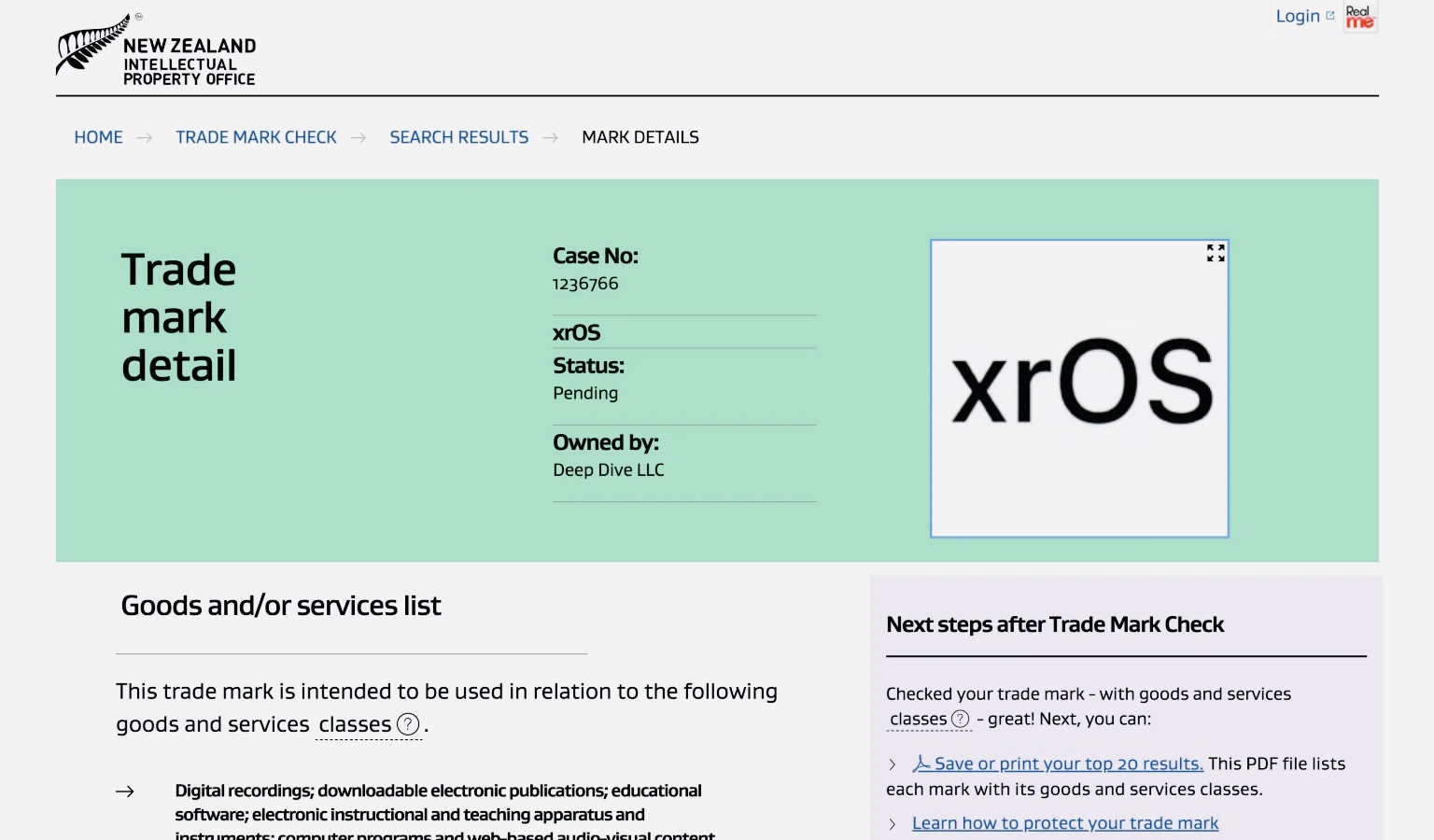Select the MARK DETAILS breadcrumb
Image resolution: width=1434 pixels, height=840 pixels.
pos(640,137)
